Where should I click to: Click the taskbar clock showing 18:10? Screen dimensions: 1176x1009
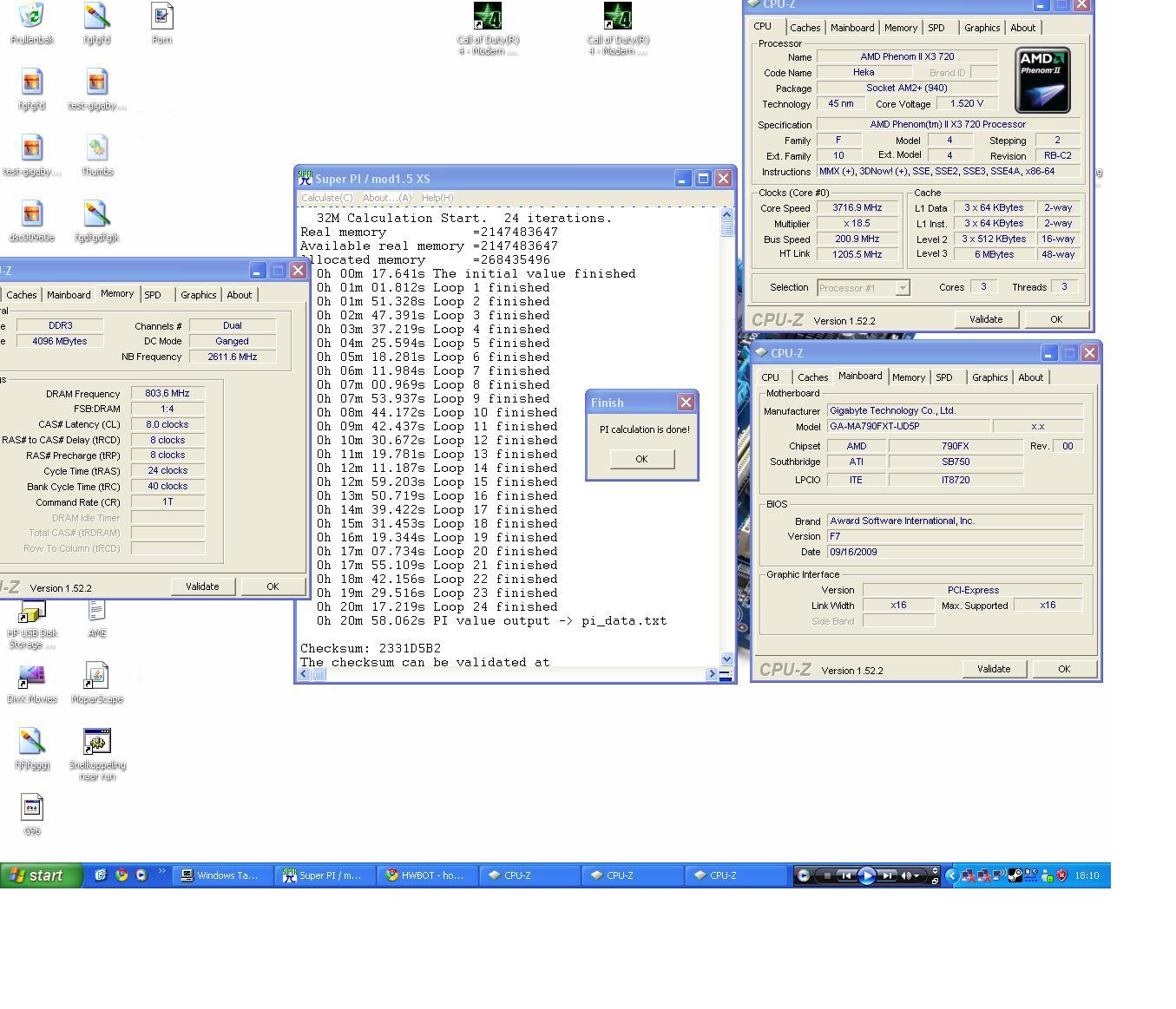(1087, 875)
